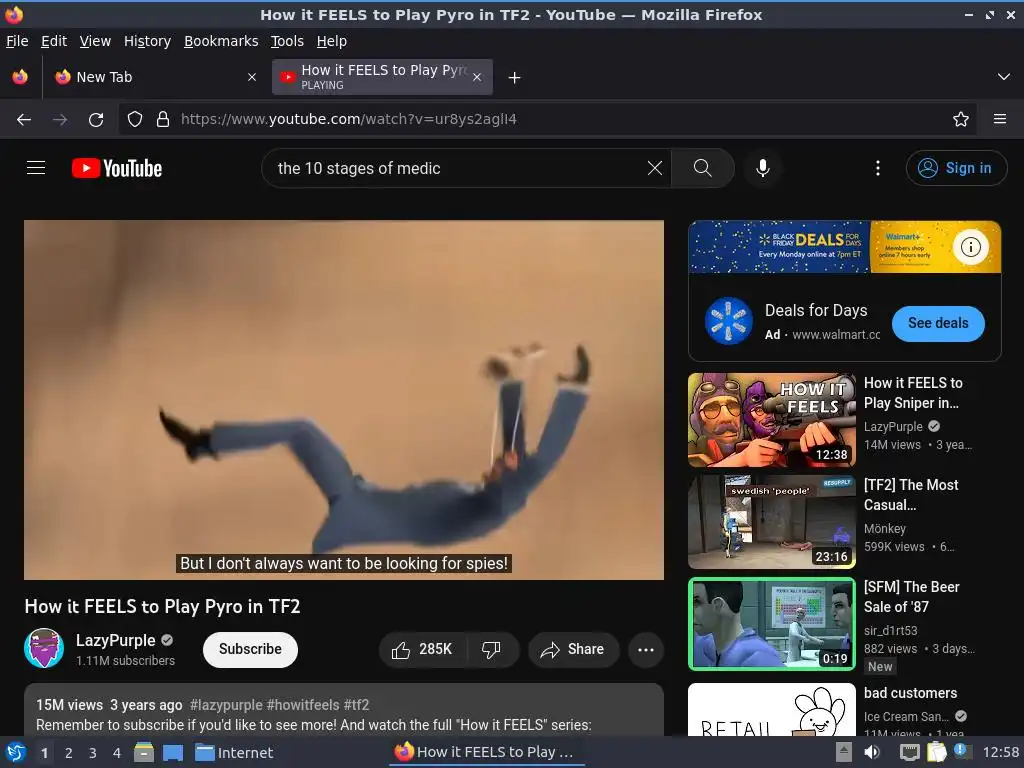Open the View menu

95,41
